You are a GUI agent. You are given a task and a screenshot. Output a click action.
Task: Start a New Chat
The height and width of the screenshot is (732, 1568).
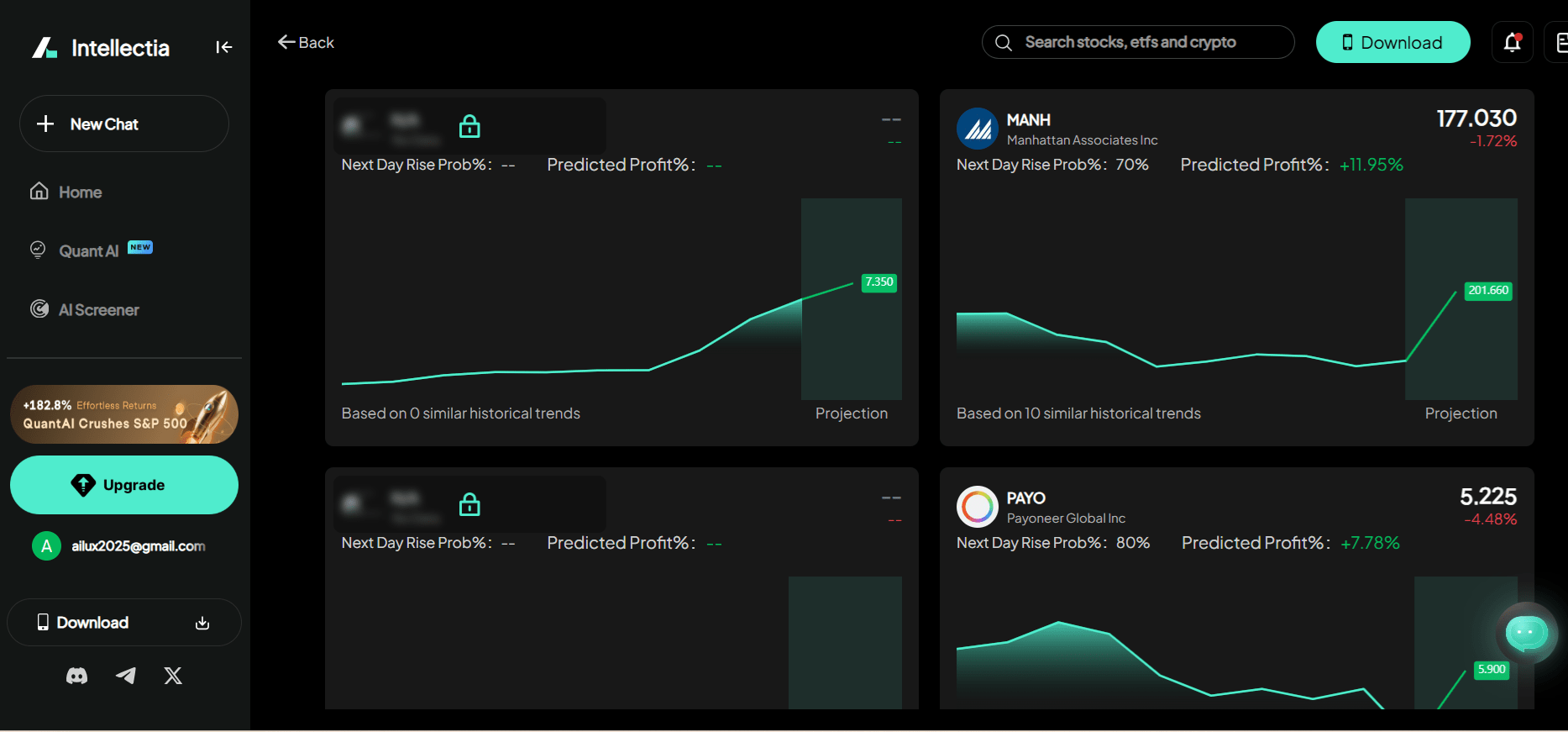124,124
